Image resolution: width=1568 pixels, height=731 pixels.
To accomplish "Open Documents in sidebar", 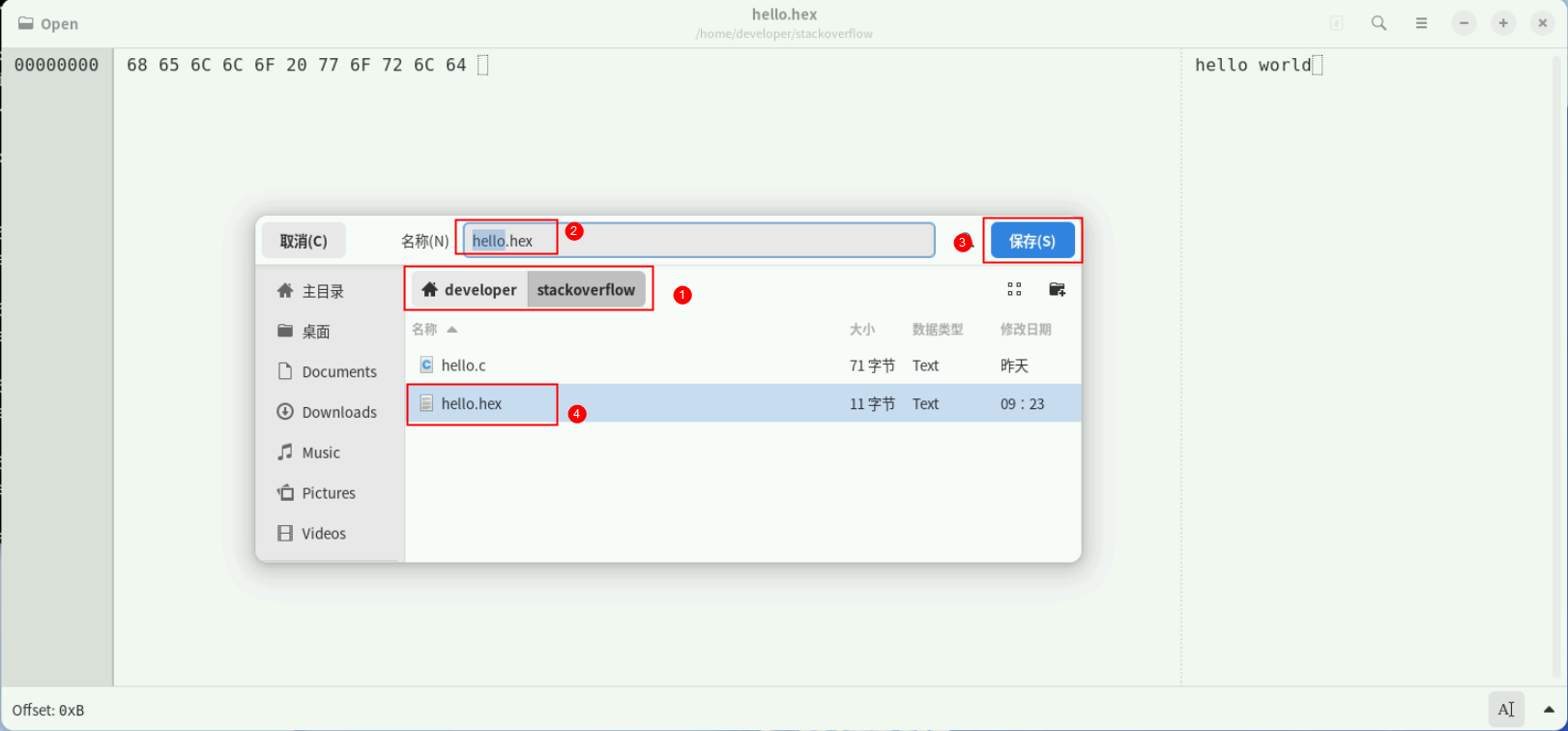I will [x=330, y=372].
